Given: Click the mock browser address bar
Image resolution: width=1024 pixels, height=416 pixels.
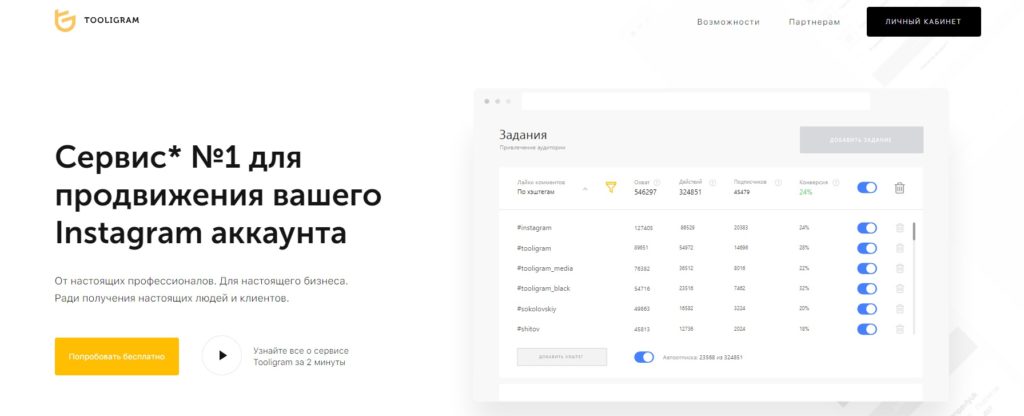Looking at the screenshot, I should coord(696,101).
